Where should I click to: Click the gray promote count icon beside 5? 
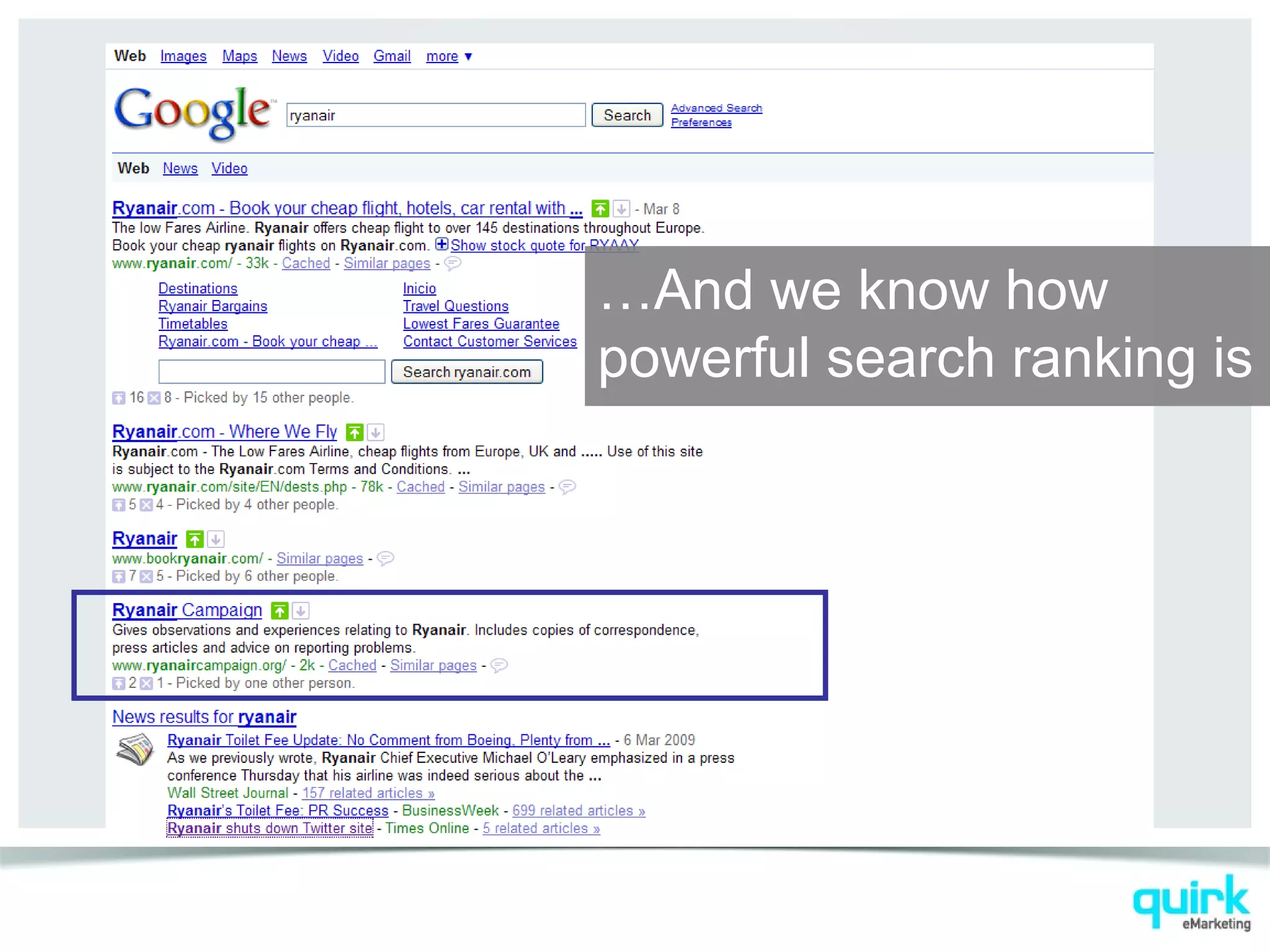click(118, 505)
